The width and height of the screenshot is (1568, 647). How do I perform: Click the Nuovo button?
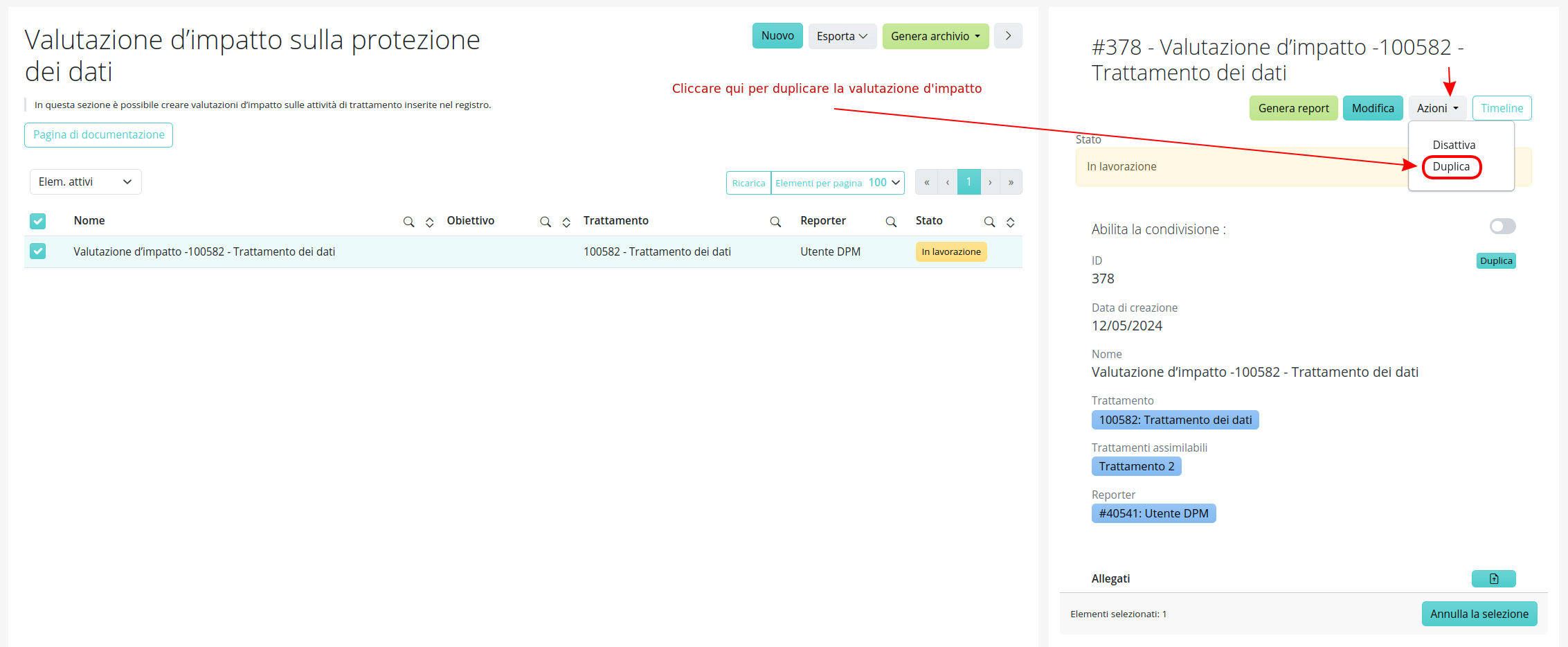(x=777, y=35)
